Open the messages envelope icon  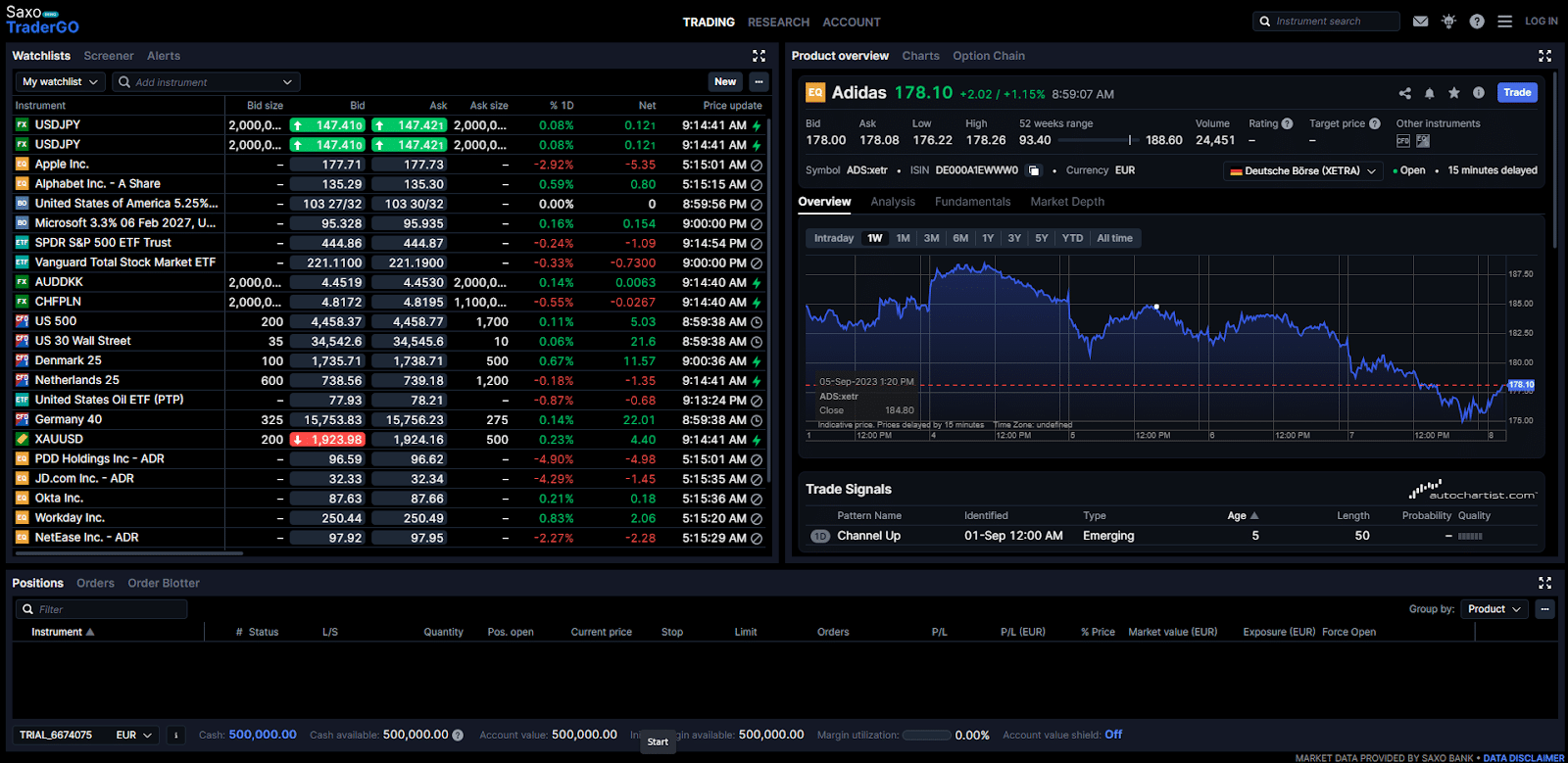pyautogui.click(x=1420, y=22)
